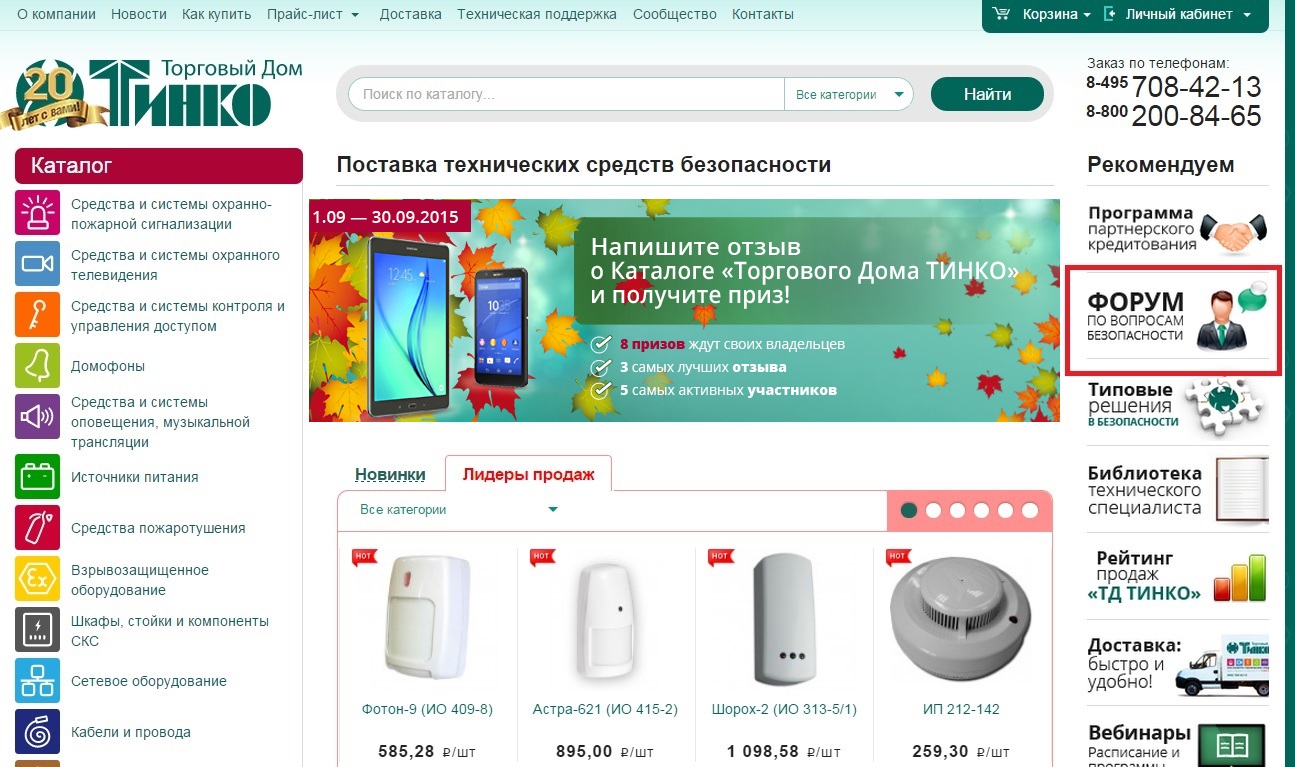
Task: Jump to the last carousel dot
Action: 1029,510
